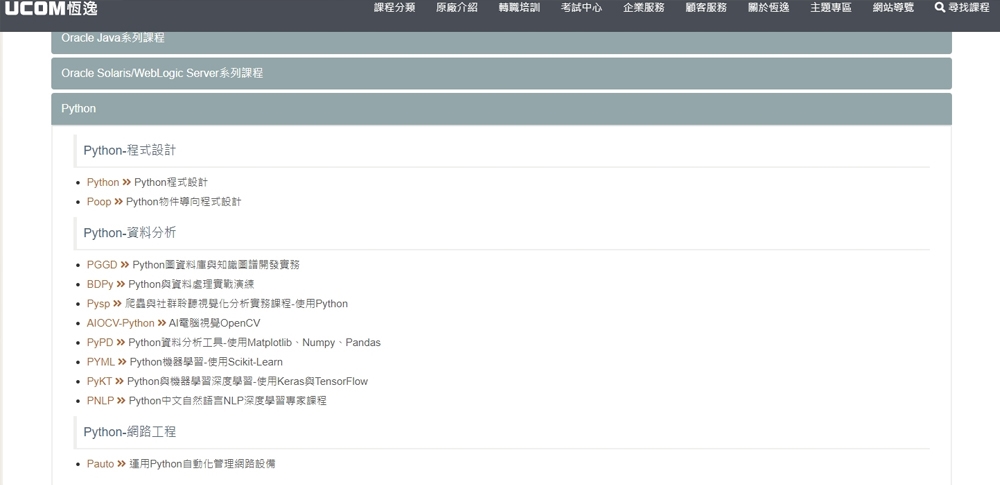Open the PYML course code link
This screenshot has width=1000, height=485.
(x=101, y=362)
